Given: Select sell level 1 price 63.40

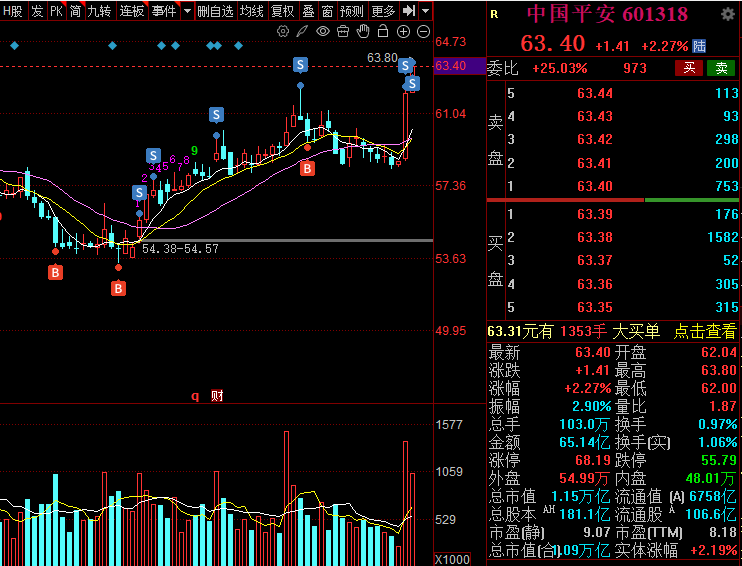Looking at the screenshot, I should pos(595,186).
